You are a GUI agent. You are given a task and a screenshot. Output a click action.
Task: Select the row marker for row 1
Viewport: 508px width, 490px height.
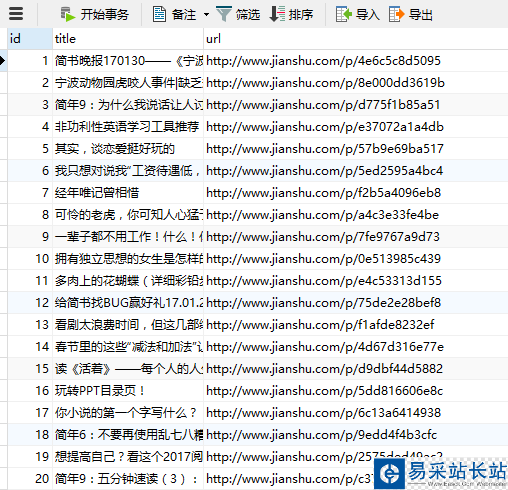3,61
